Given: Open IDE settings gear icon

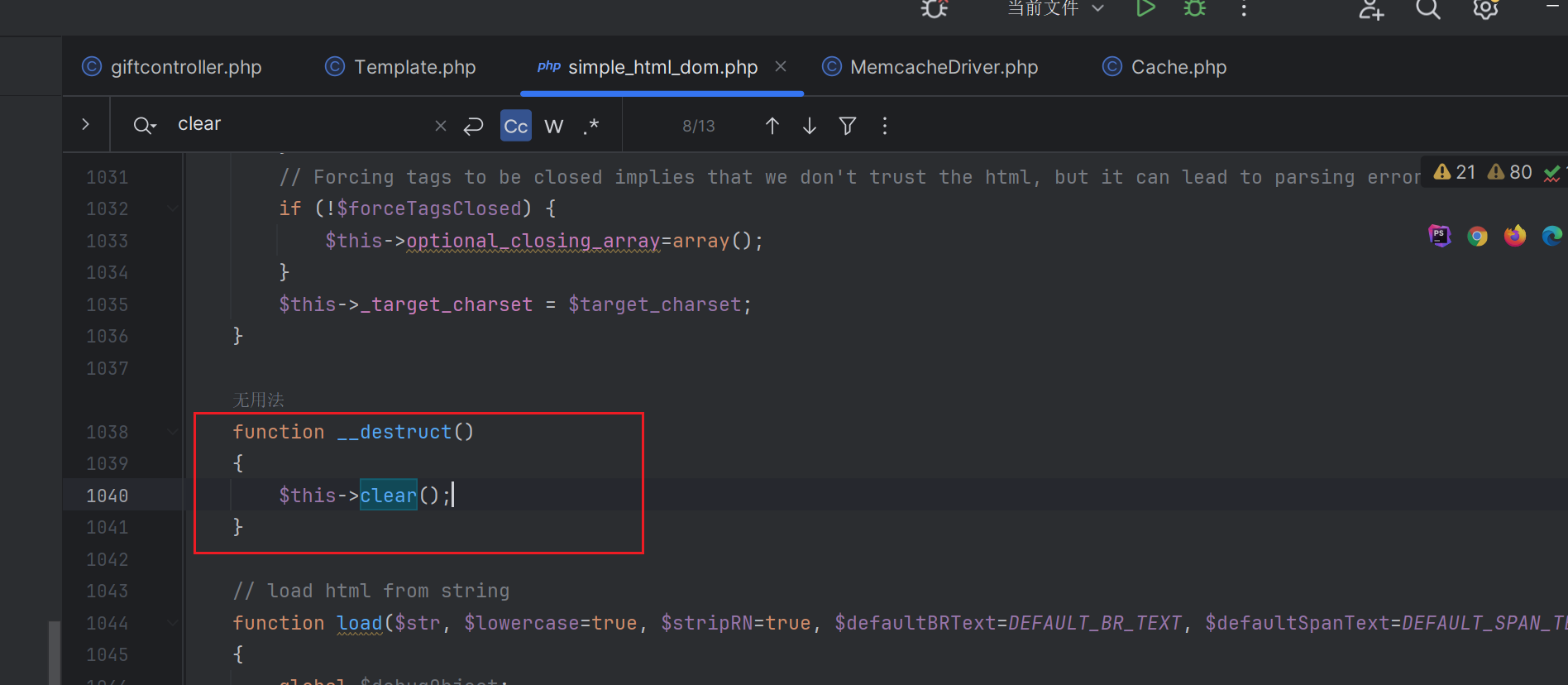Looking at the screenshot, I should click(x=1485, y=9).
